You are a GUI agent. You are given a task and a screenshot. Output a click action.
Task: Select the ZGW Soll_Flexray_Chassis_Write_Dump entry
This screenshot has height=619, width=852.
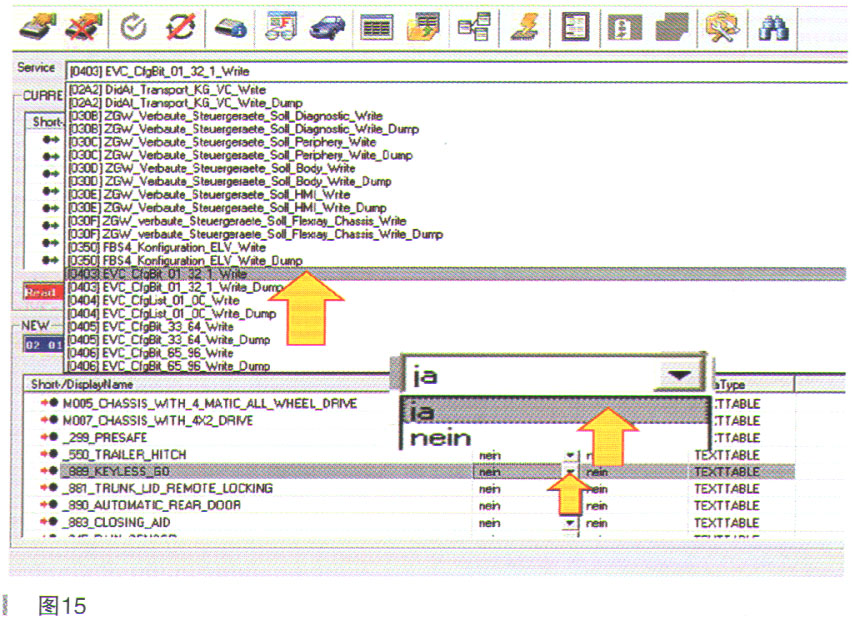(x=255, y=234)
